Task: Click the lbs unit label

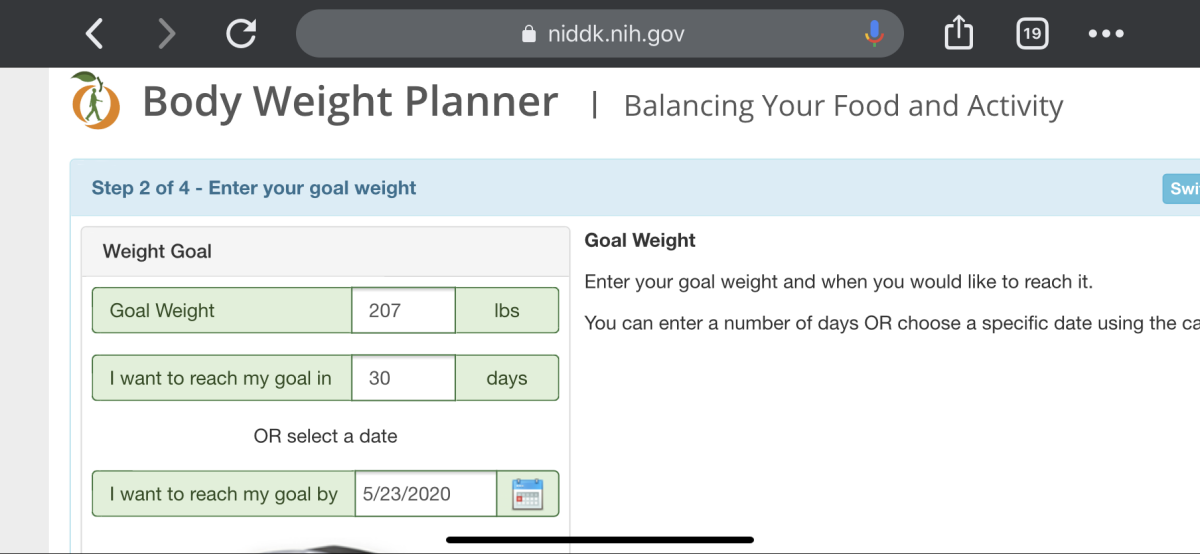Action: (x=507, y=311)
